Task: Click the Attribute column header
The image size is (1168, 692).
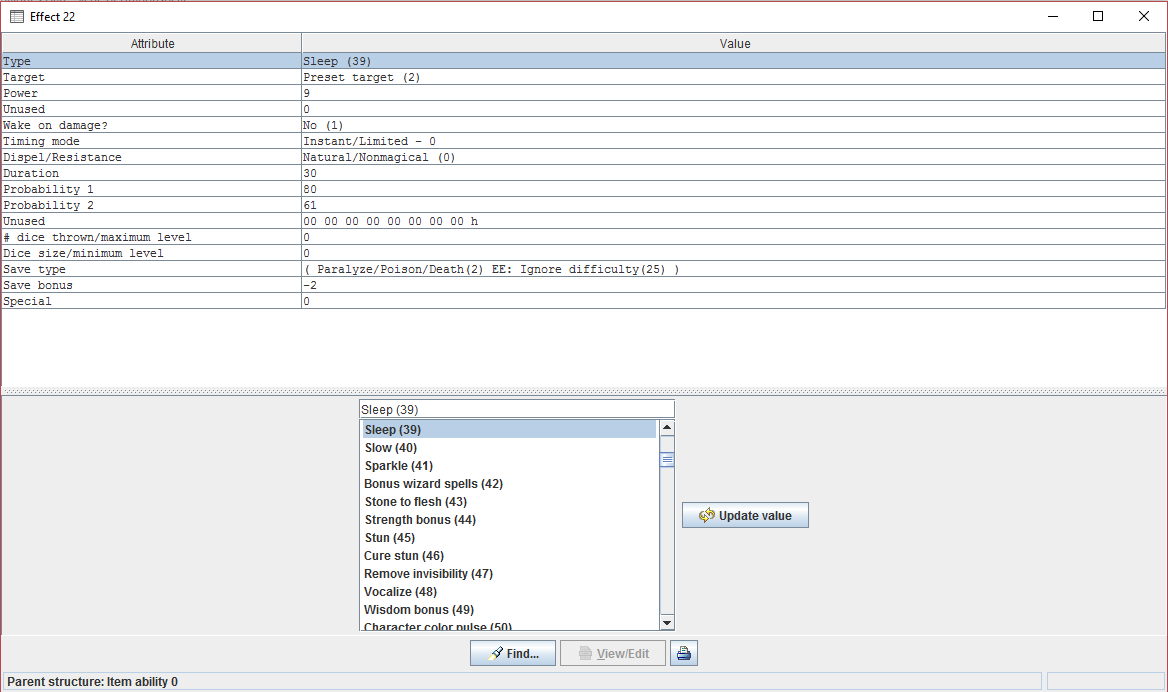Action: pos(152,43)
